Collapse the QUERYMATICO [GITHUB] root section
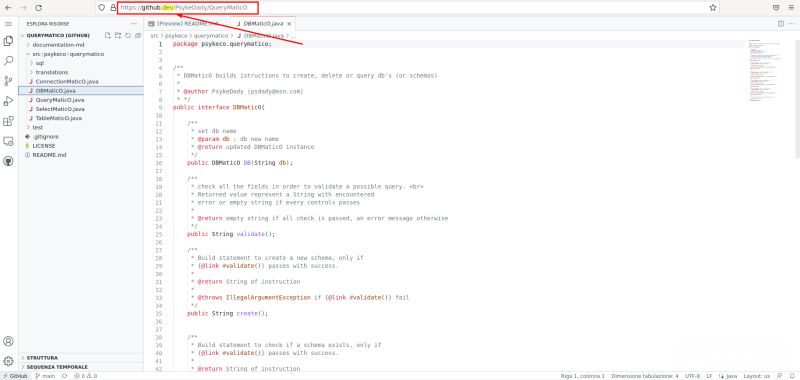800x380 pixels. click(x=58, y=36)
